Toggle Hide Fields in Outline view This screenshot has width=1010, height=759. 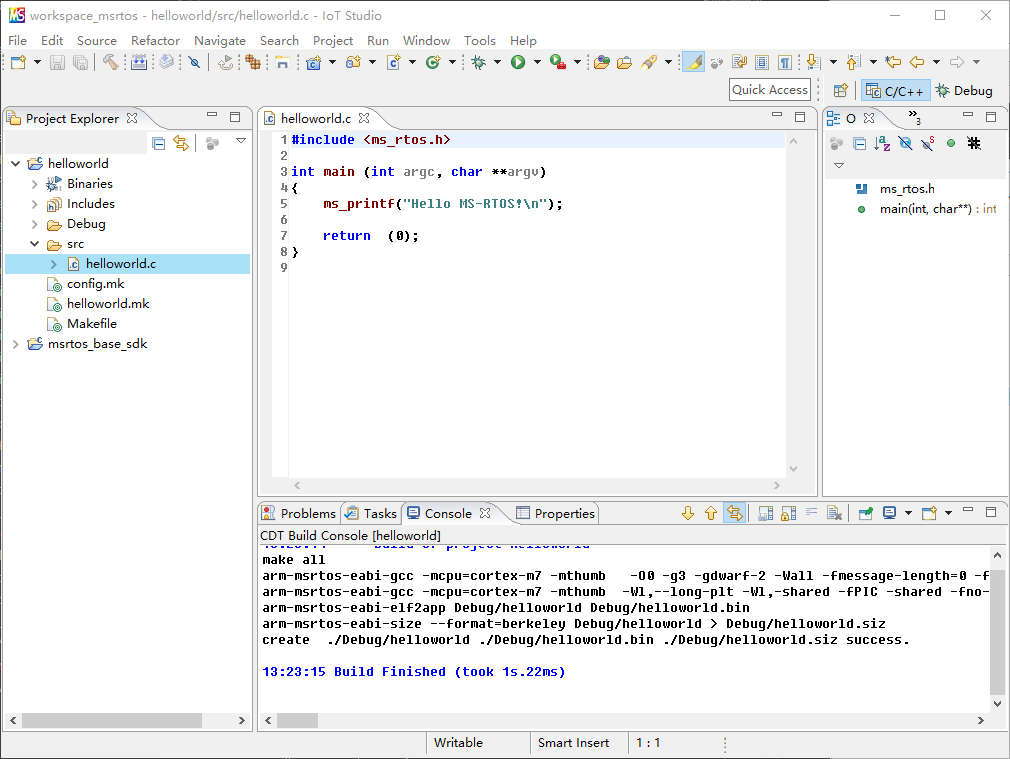(905, 143)
